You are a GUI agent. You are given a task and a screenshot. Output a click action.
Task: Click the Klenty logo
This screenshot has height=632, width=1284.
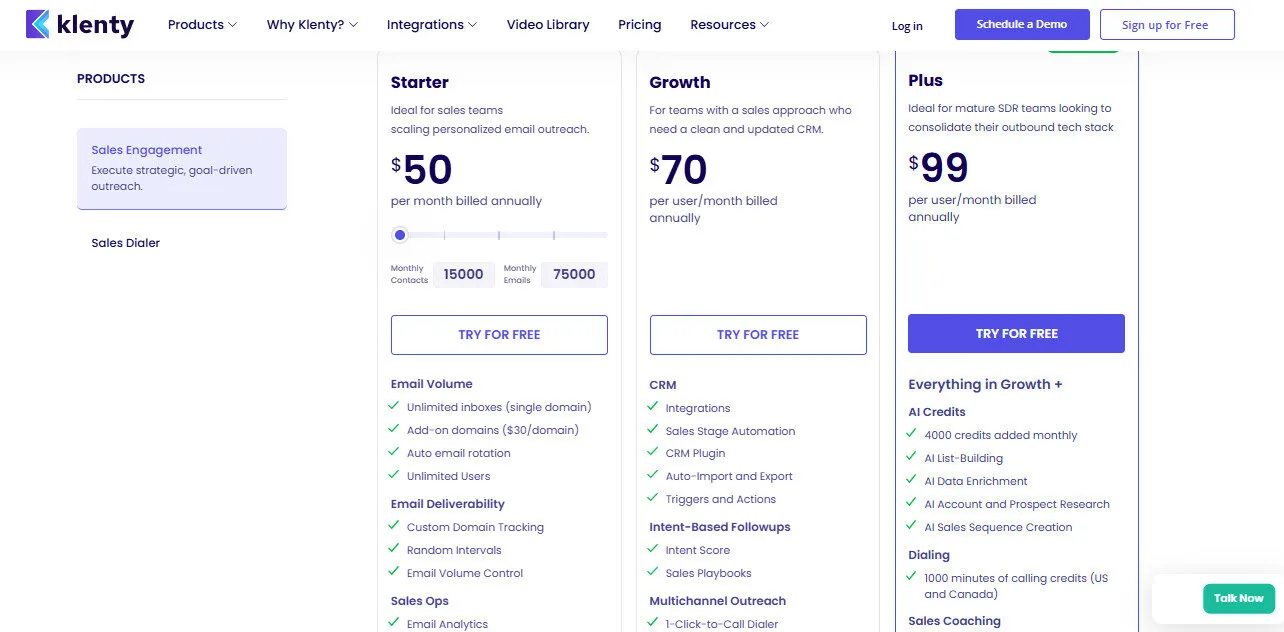(x=79, y=24)
